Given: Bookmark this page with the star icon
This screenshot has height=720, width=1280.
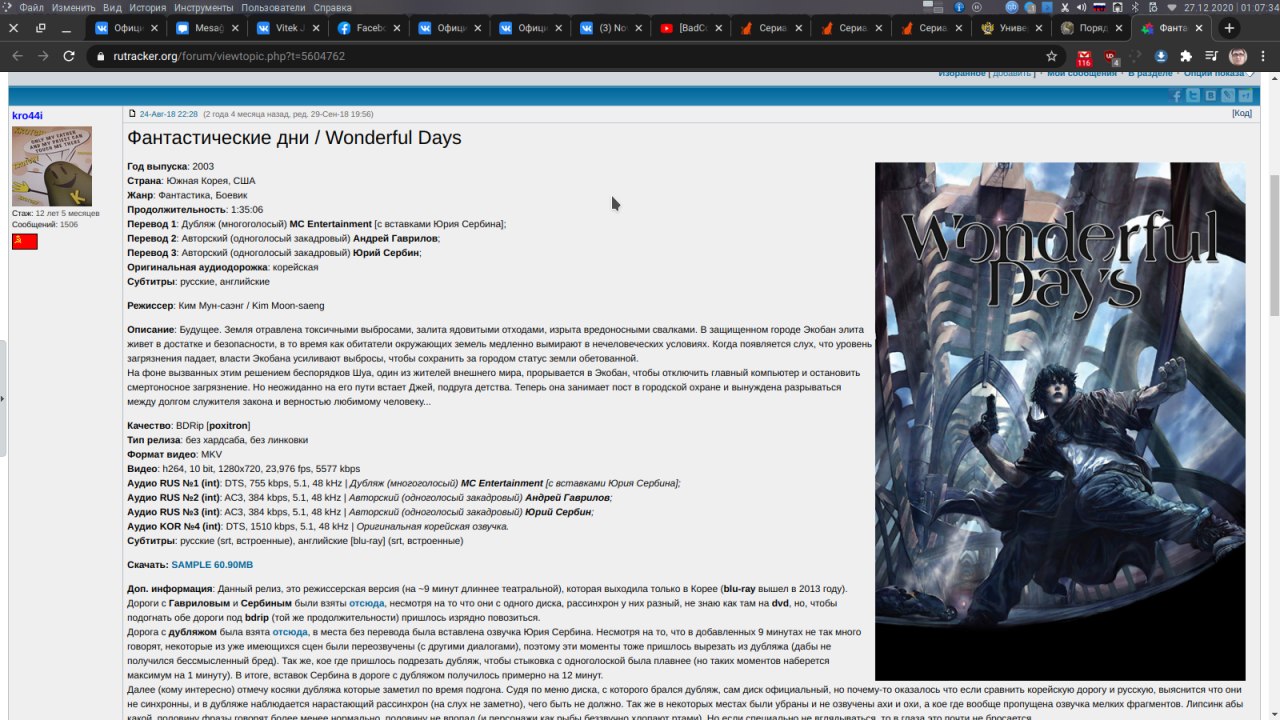Looking at the screenshot, I should 1051,56.
